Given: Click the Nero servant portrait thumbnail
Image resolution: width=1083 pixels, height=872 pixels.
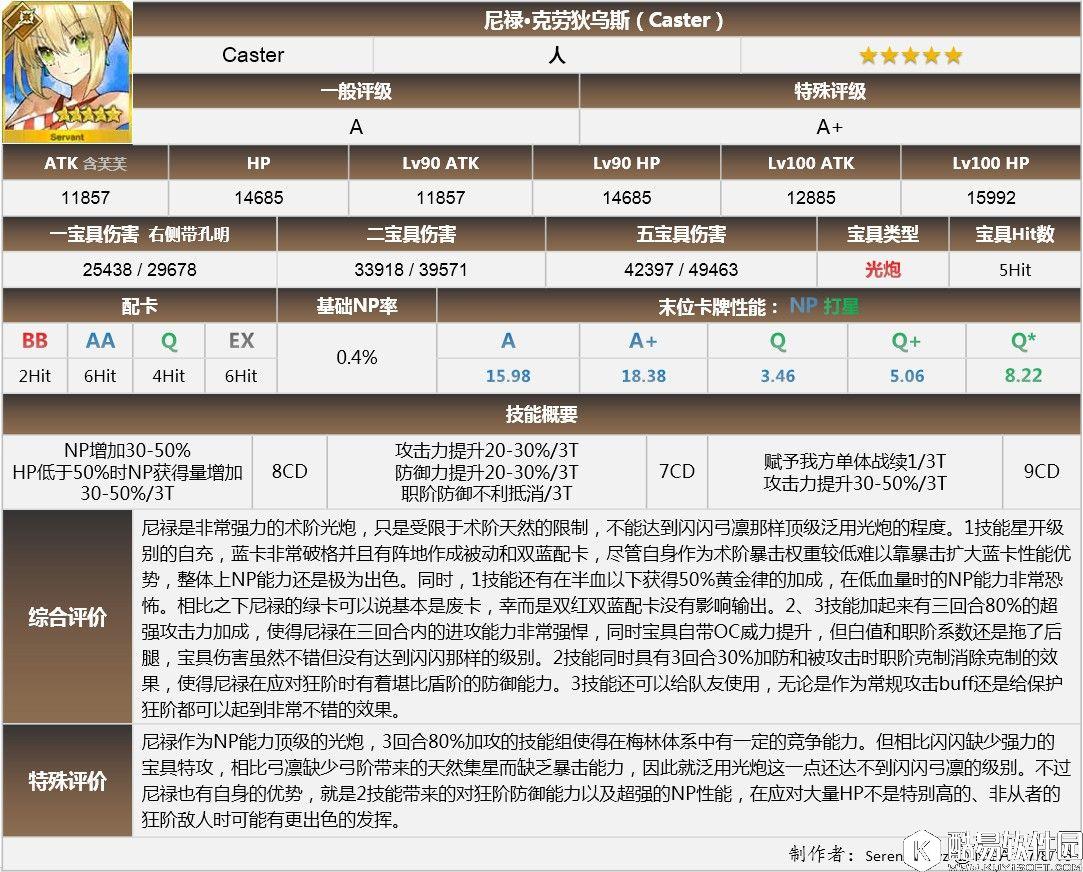Looking at the screenshot, I should 67,72.
